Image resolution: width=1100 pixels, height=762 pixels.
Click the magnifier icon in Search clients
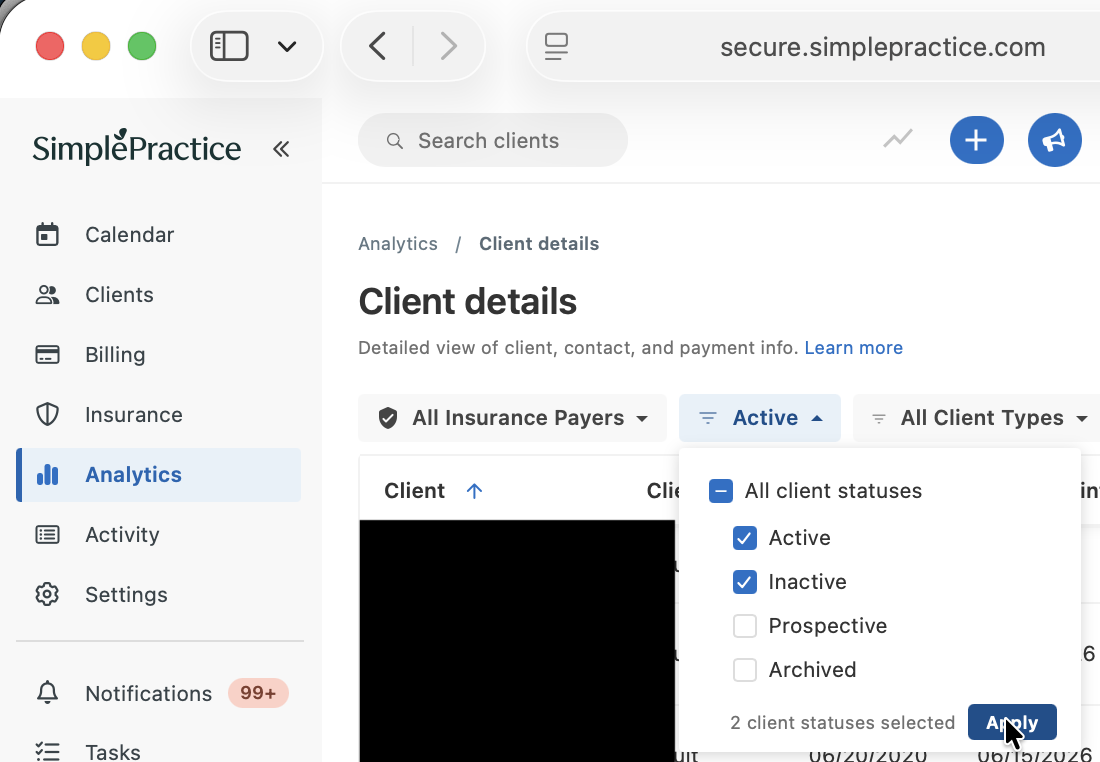[395, 141]
